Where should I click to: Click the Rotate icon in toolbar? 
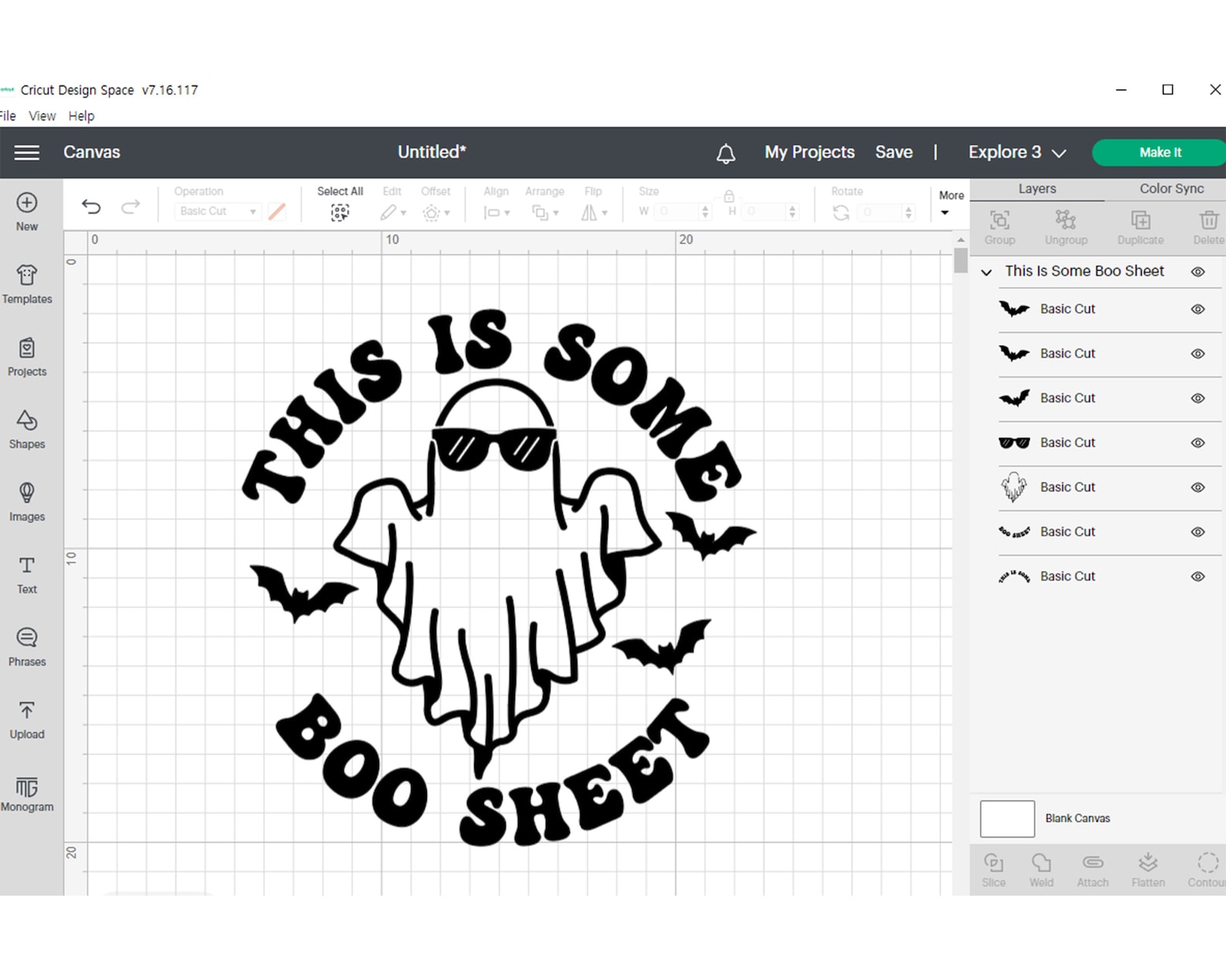(841, 212)
